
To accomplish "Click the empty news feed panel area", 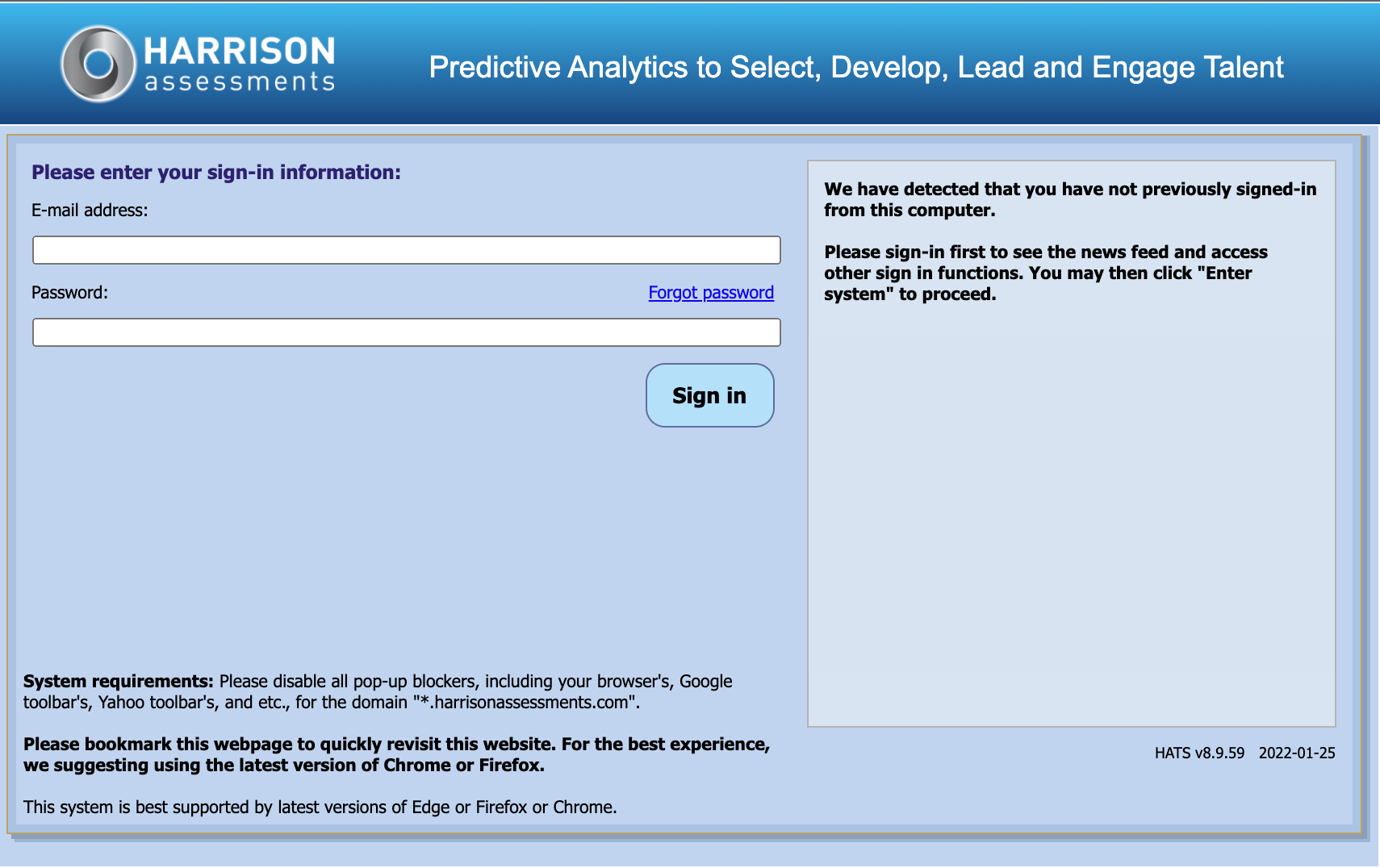I will [x=1071, y=516].
